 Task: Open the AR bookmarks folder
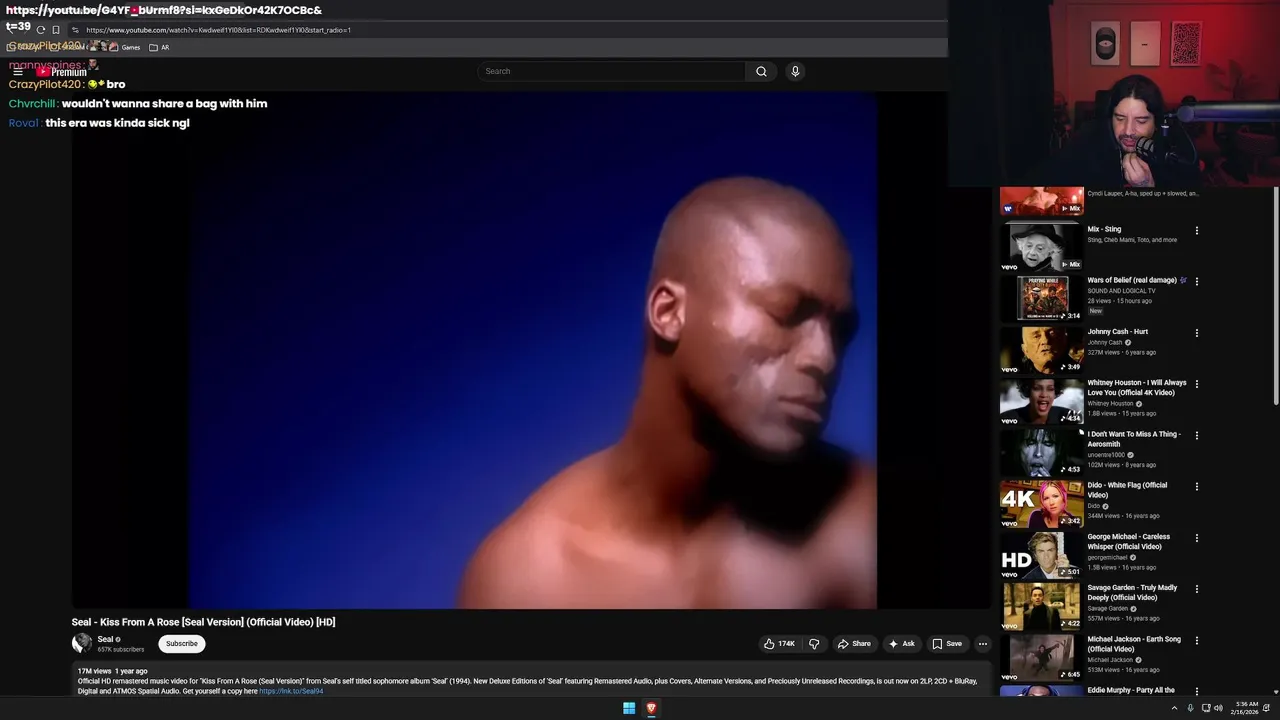[x=159, y=47]
